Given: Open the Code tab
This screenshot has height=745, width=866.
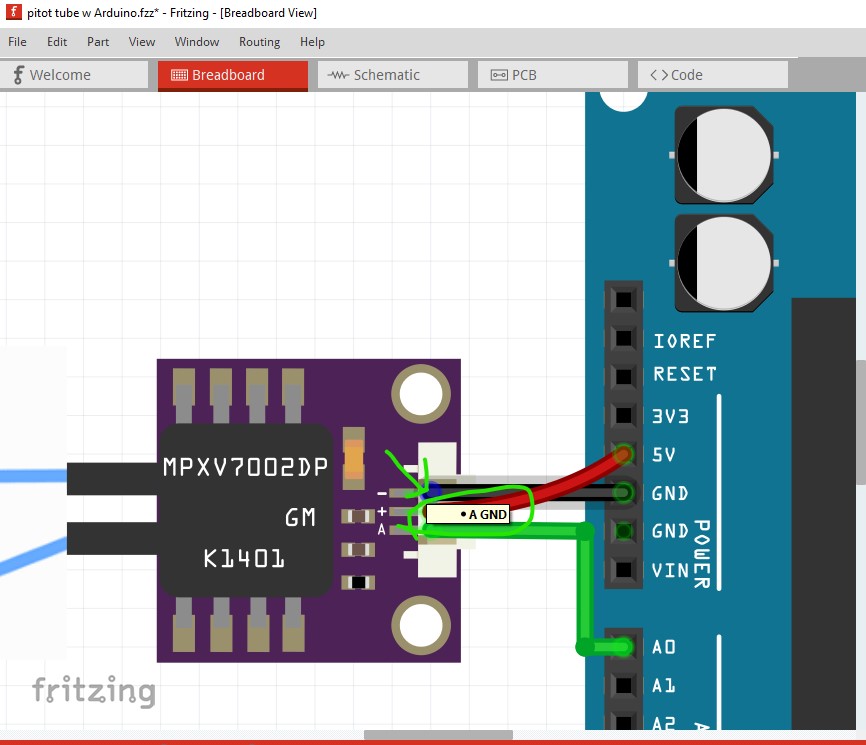Looking at the screenshot, I should pyautogui.click(x=713, y=75).
